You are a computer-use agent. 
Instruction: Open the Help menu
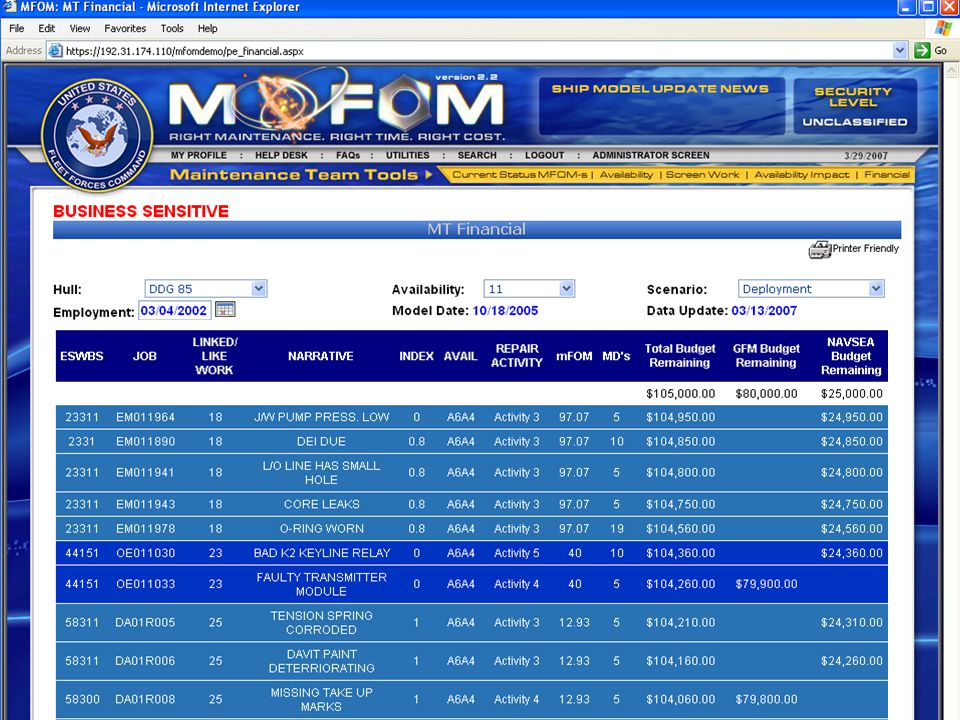coord(208,28)
